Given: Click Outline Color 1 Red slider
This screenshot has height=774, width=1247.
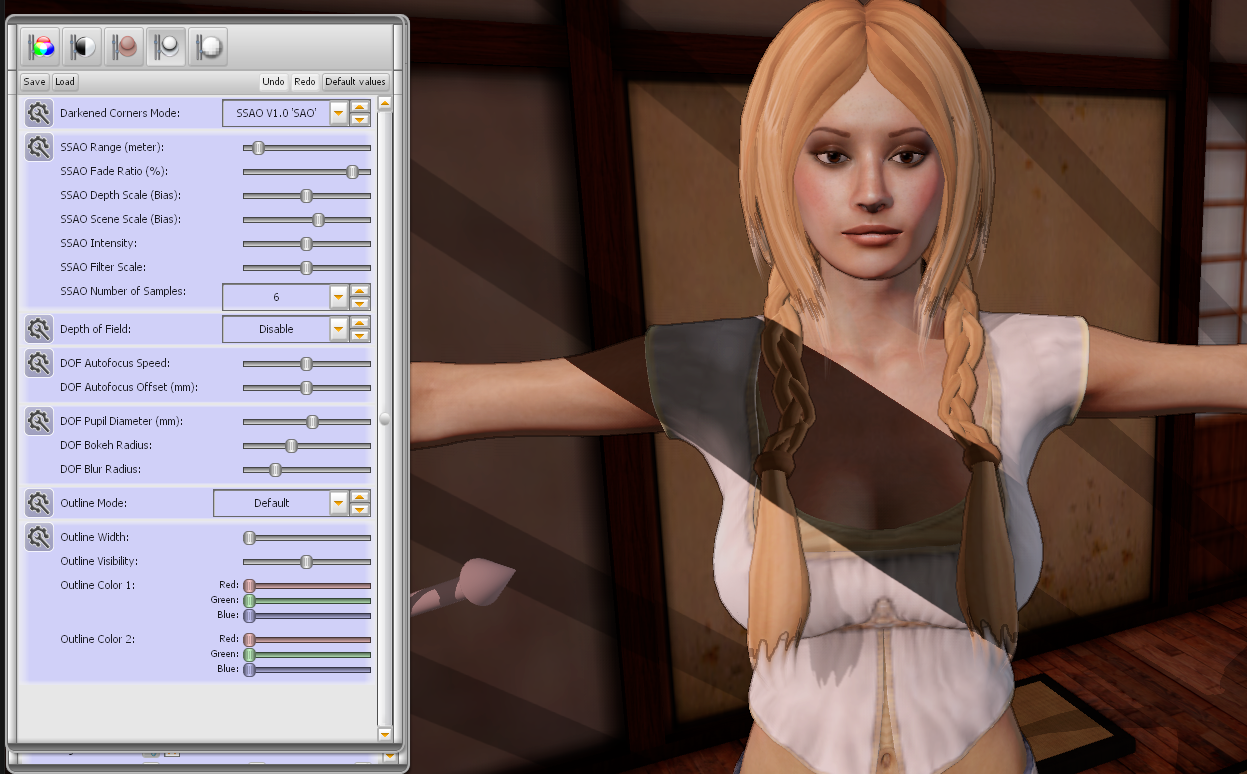Looking at the screenshot, I should pyautogui.click(x=307, y=586).
